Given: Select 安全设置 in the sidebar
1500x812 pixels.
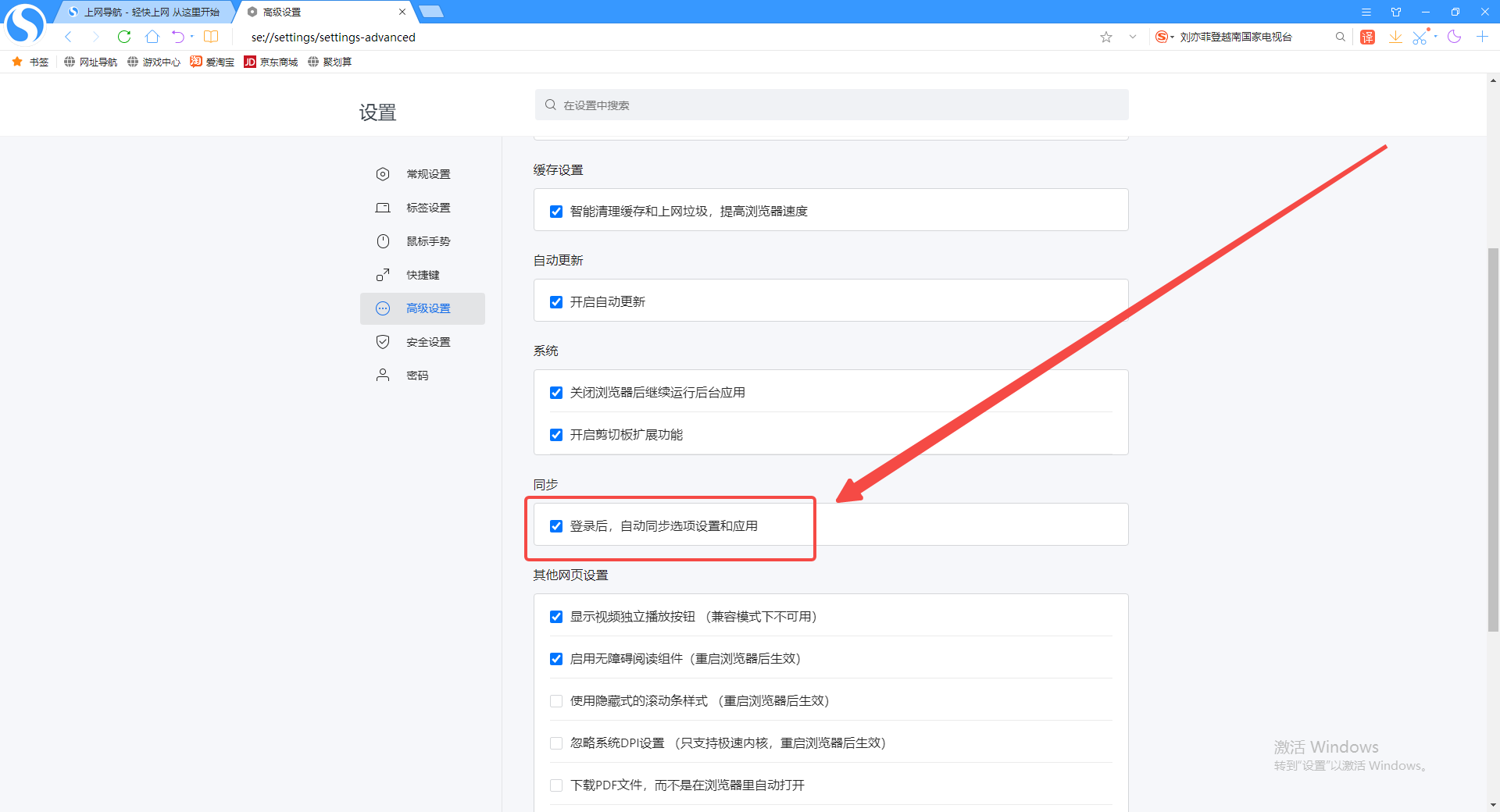Looking at the screenshot, I should 423,342.
